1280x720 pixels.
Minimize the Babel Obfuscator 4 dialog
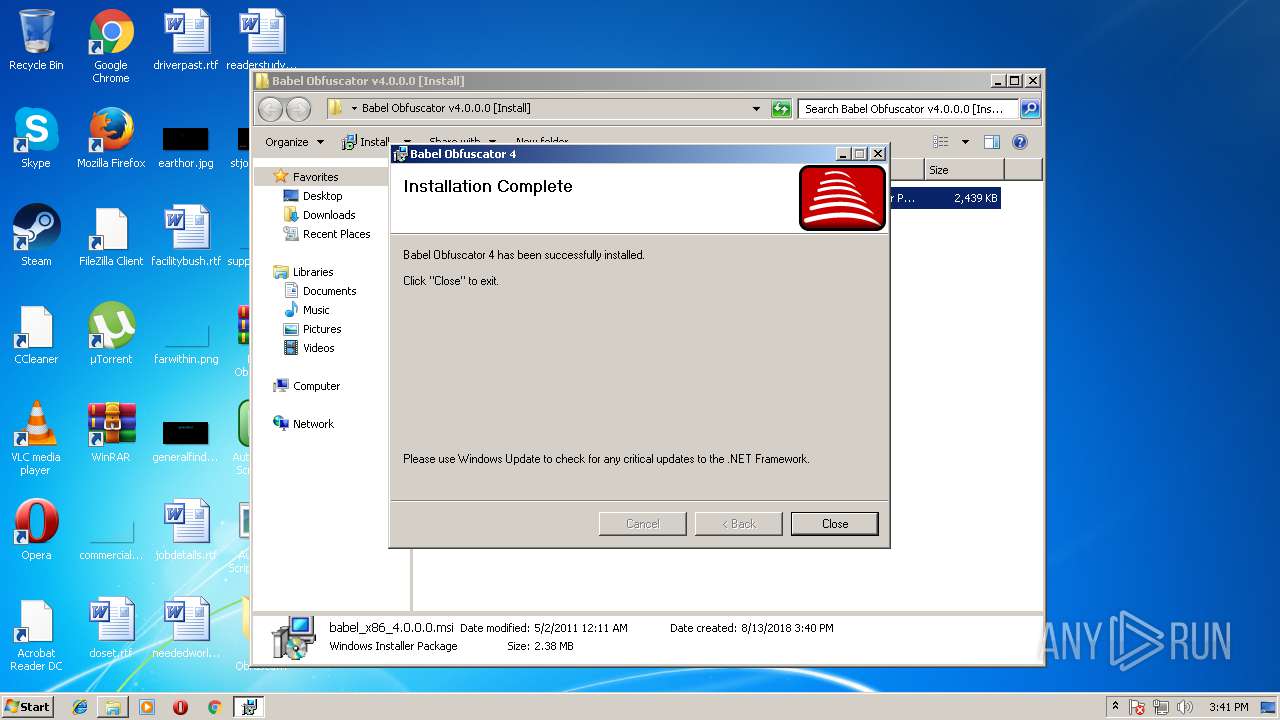coord(843,154)
